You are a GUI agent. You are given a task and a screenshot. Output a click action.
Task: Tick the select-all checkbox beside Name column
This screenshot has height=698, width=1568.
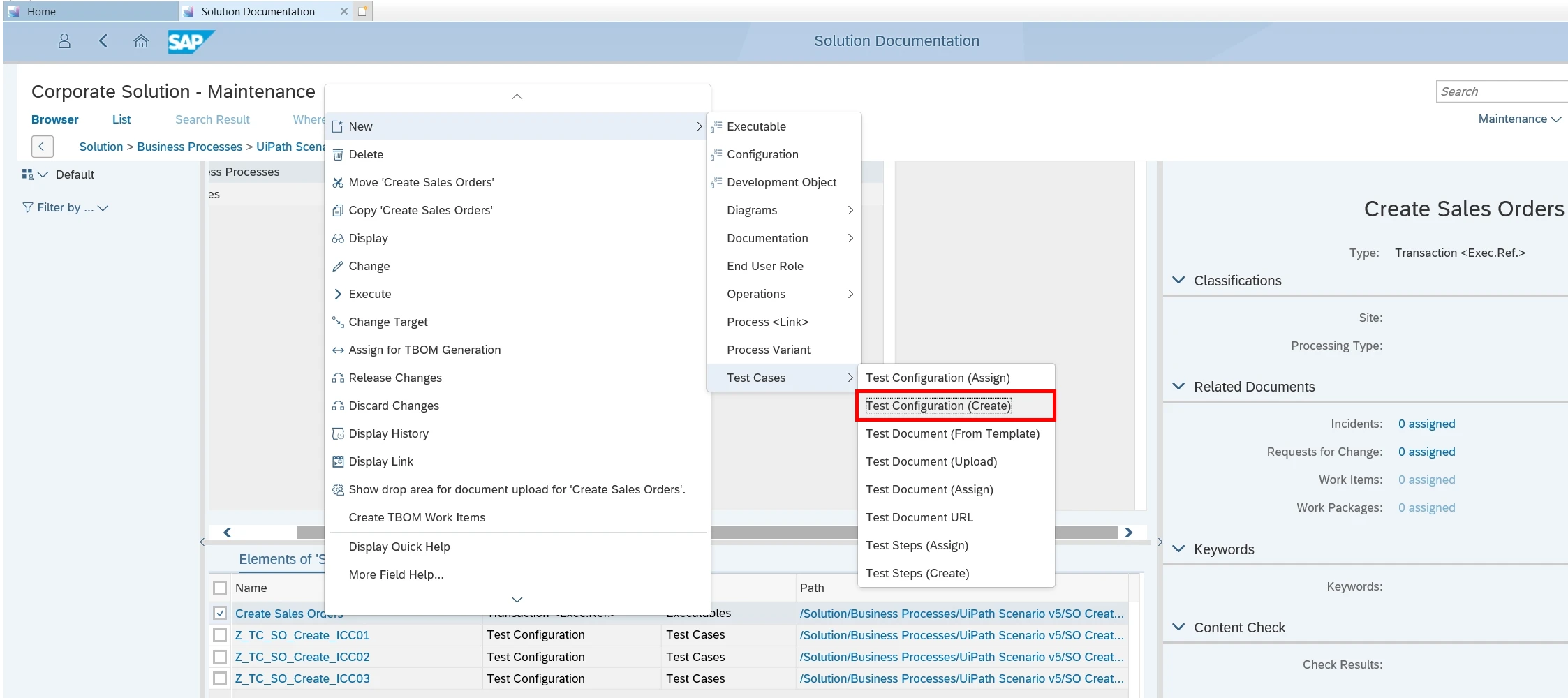(x=220, y=587)
